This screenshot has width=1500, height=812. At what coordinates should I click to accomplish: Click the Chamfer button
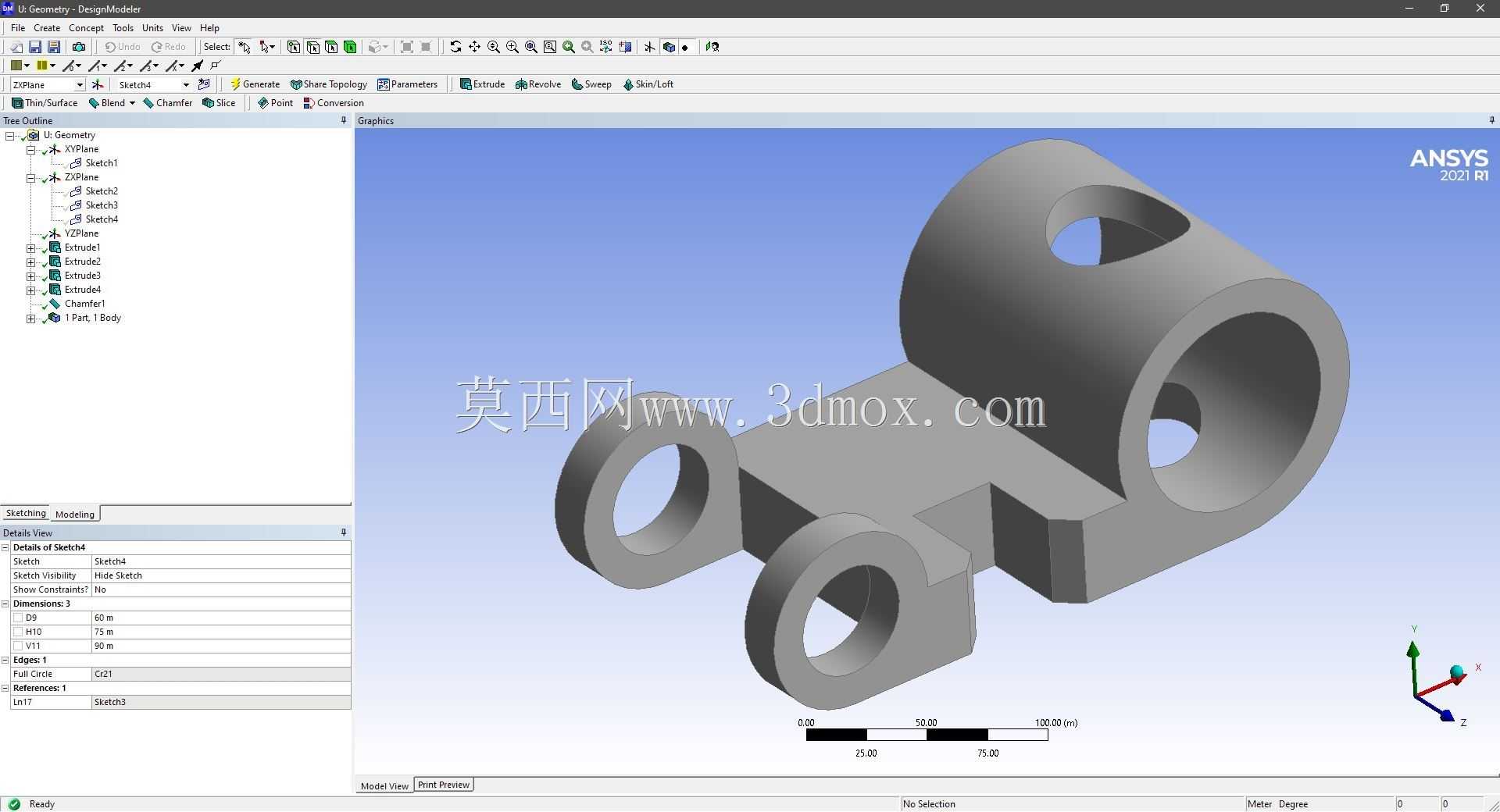coord(167,103)
